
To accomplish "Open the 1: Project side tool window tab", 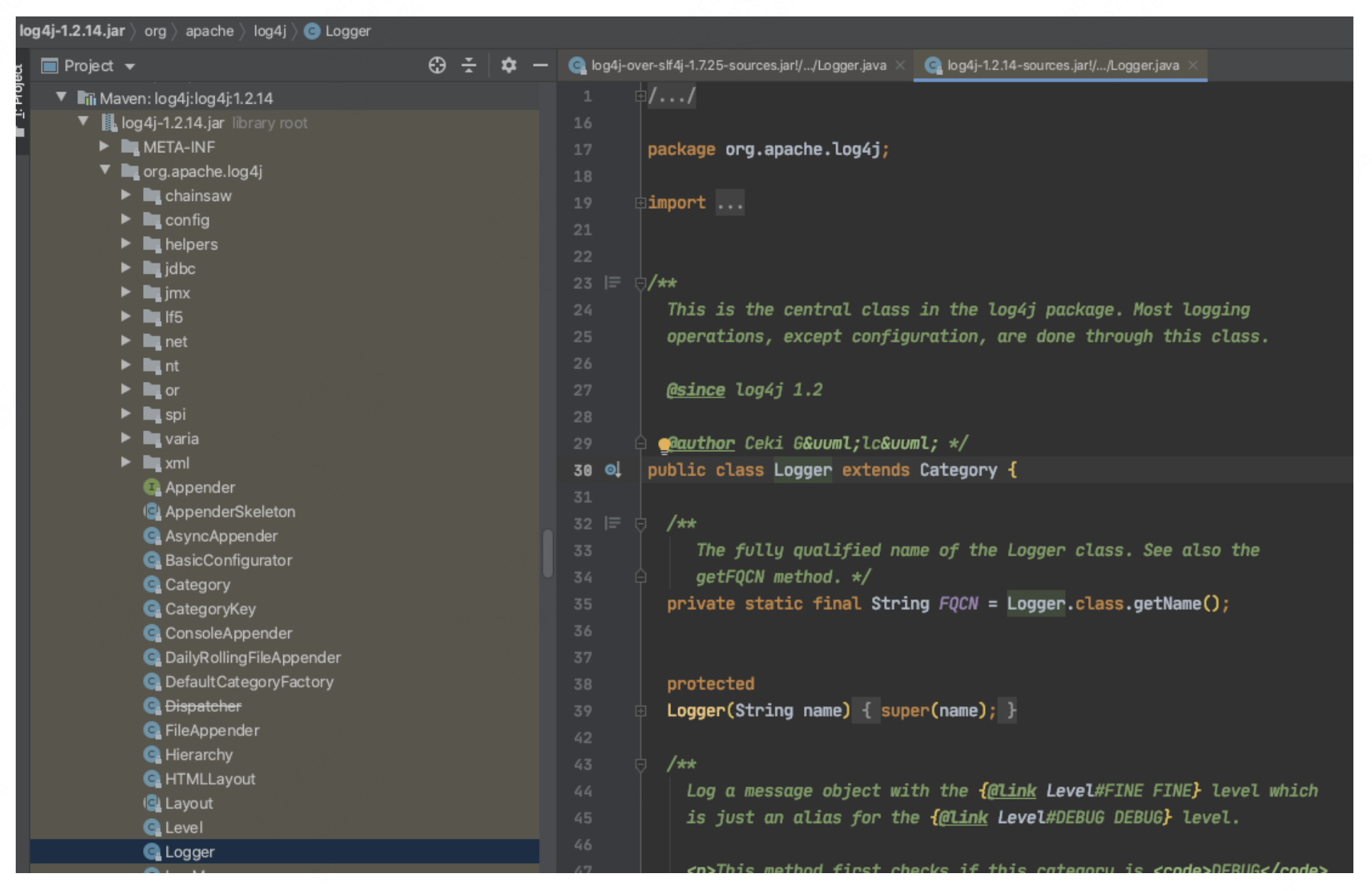I will 21,100.
